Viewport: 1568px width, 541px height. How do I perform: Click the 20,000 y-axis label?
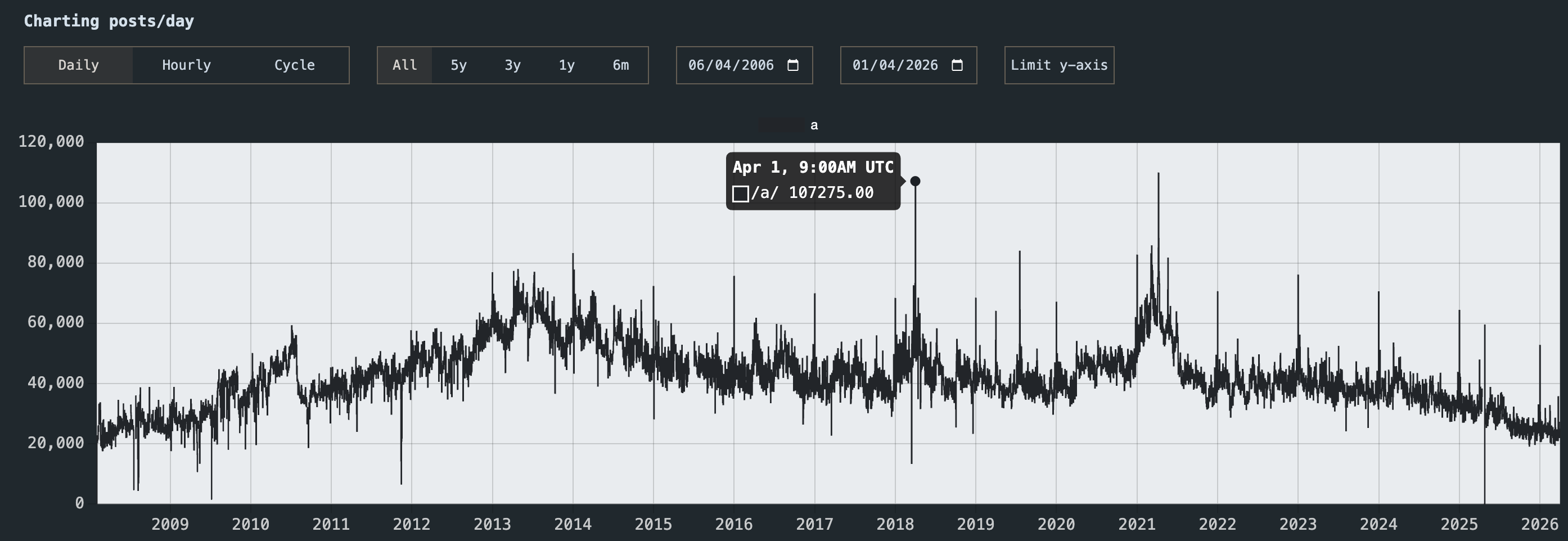(55, 443)
